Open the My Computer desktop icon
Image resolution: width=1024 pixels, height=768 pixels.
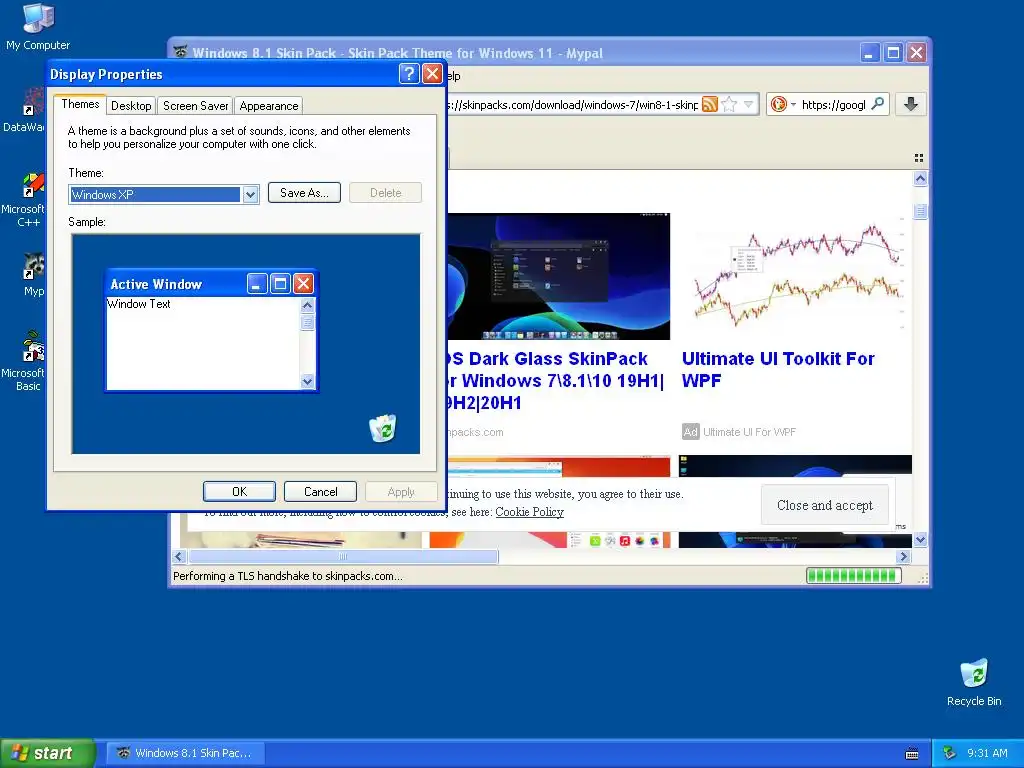tap(37, 26)
